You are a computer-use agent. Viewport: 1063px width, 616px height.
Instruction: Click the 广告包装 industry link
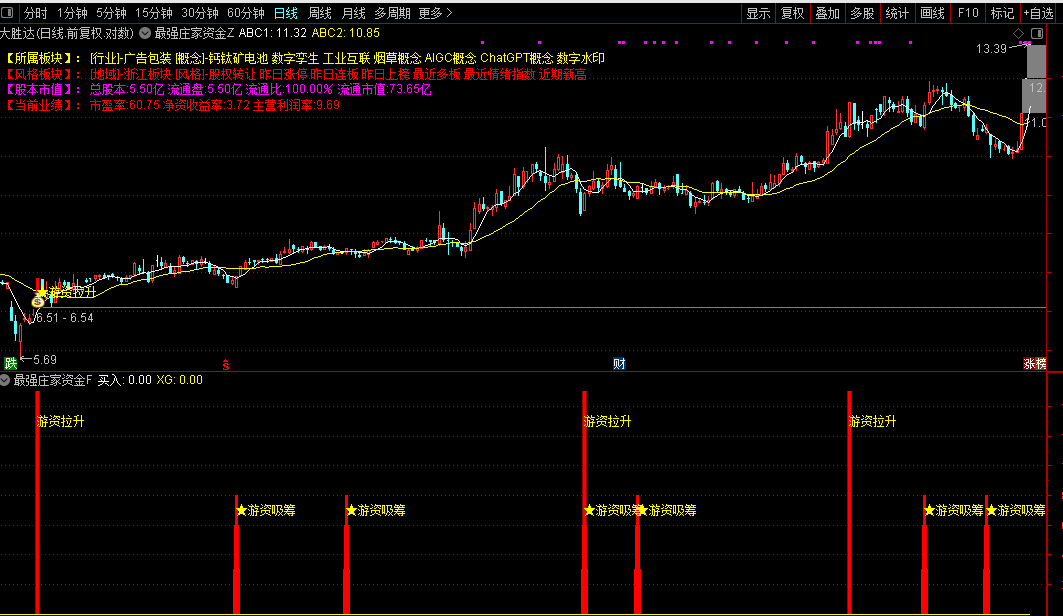(x=148, y=59)
